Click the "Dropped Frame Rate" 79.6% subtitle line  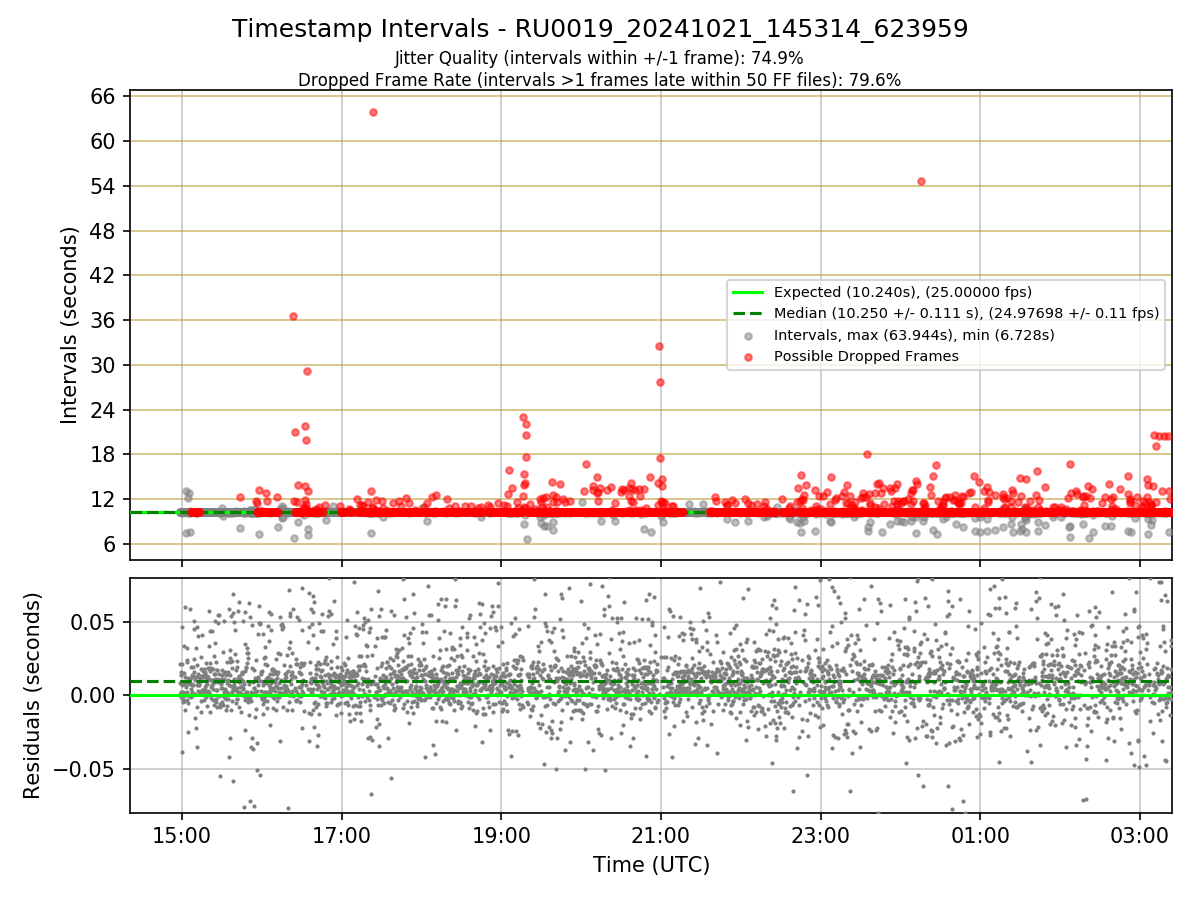(x=600, y=80)
